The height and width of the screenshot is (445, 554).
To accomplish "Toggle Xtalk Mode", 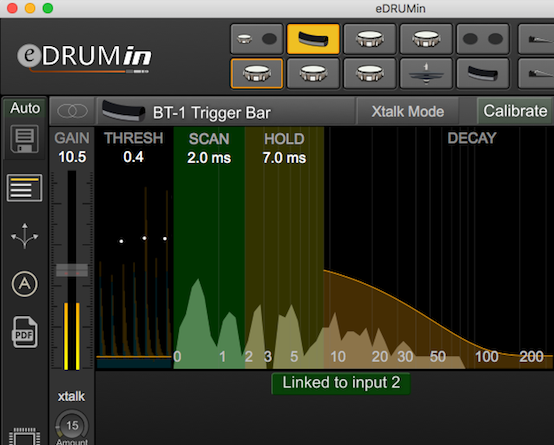I will click(408, 111).
